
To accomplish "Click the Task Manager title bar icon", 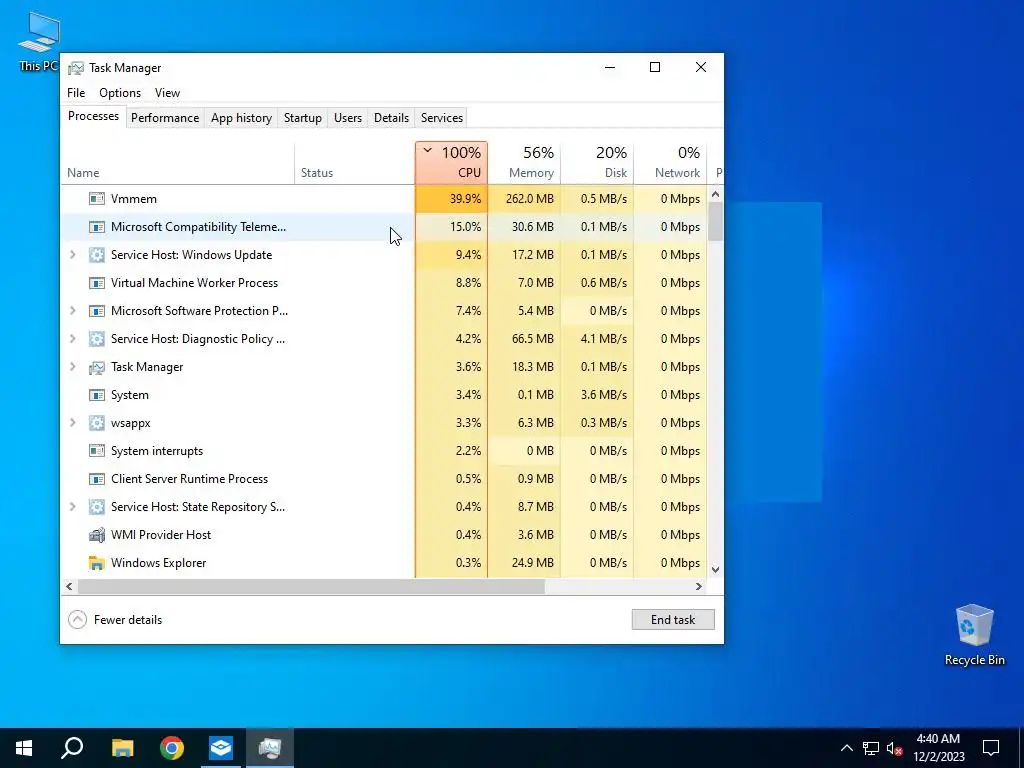I will click(x=76, y=68).
